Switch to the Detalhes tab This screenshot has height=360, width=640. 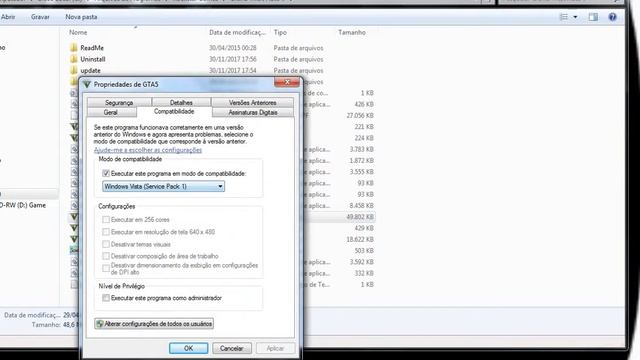tap(181, 102)
